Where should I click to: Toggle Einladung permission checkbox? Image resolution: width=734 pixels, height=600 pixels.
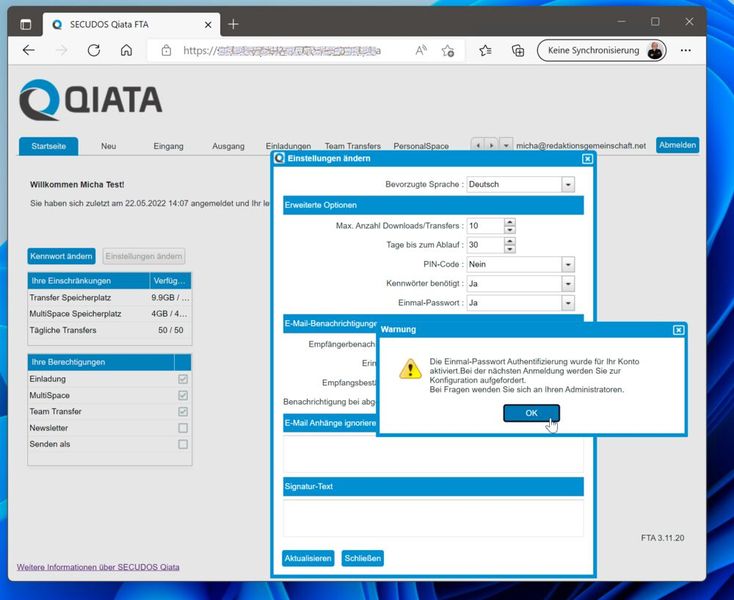pos(183,379)
